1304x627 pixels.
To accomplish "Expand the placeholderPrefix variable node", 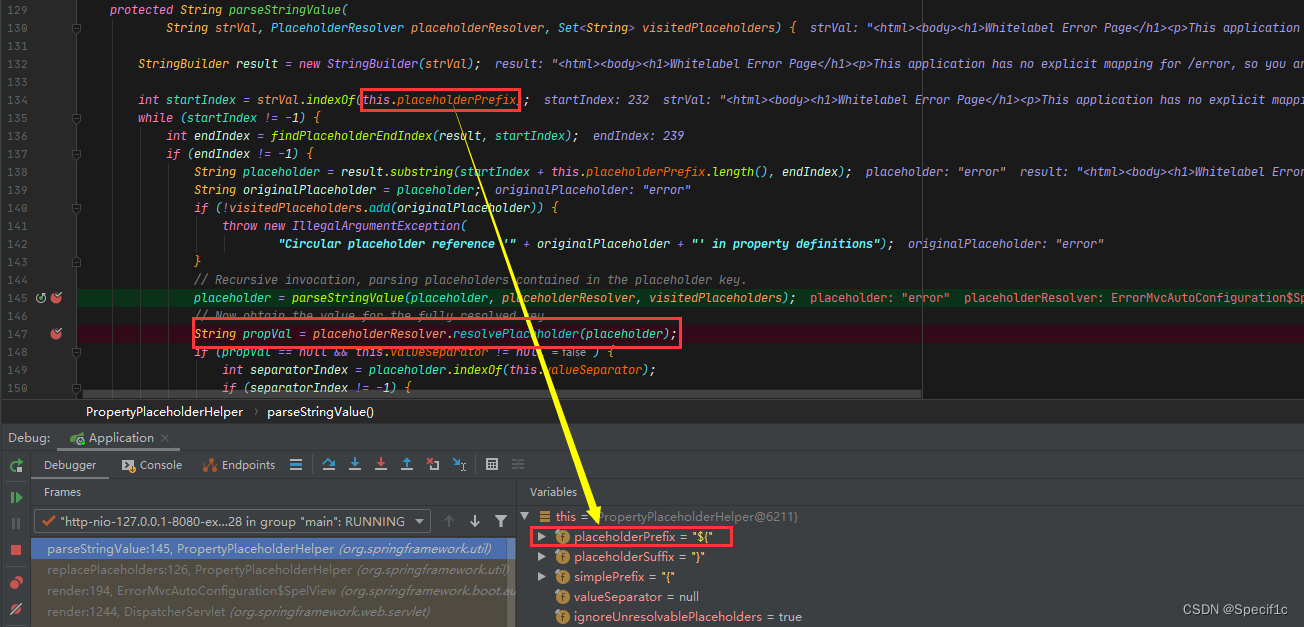I will pyautogui.click(x=542, y=537).
